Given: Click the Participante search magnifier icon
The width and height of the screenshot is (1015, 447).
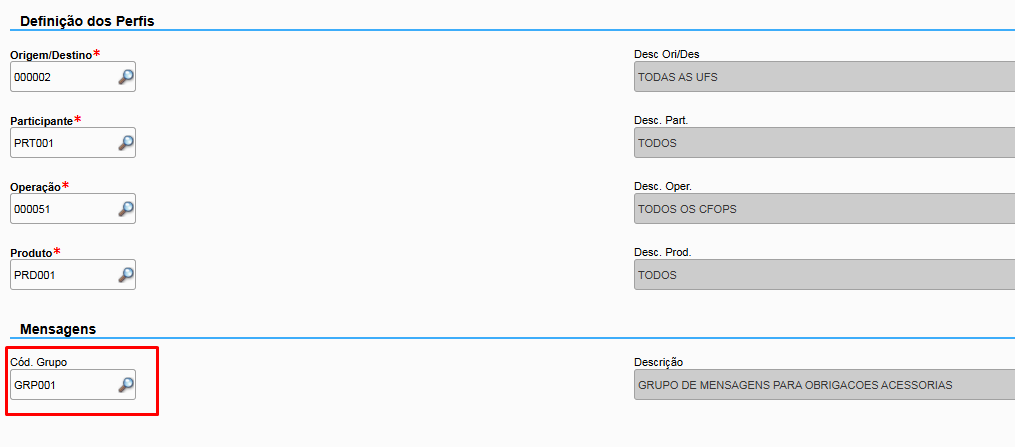Looking at the screenshot, I should pos(126,143).
